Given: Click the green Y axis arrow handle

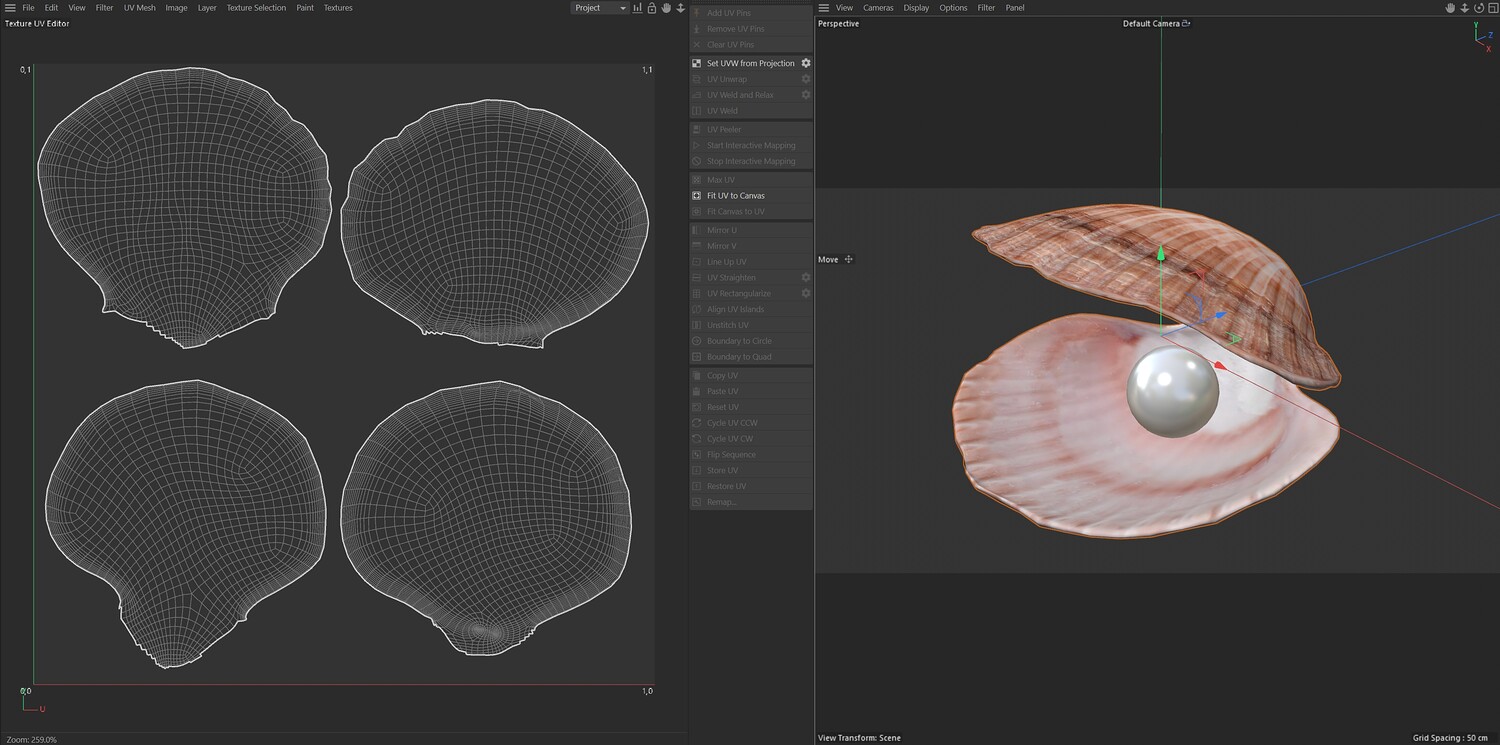Looking at the screenshot, I should [1161, 254].
